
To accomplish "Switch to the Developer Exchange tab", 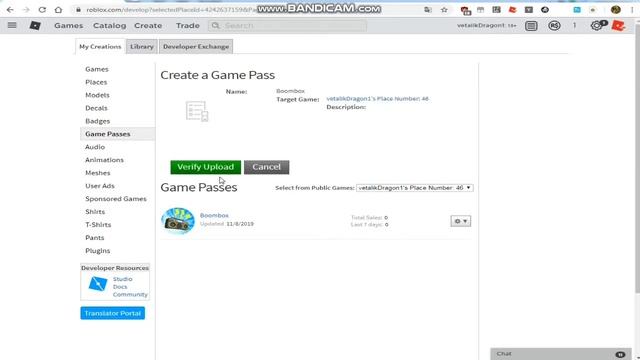I will coord(196,47).
